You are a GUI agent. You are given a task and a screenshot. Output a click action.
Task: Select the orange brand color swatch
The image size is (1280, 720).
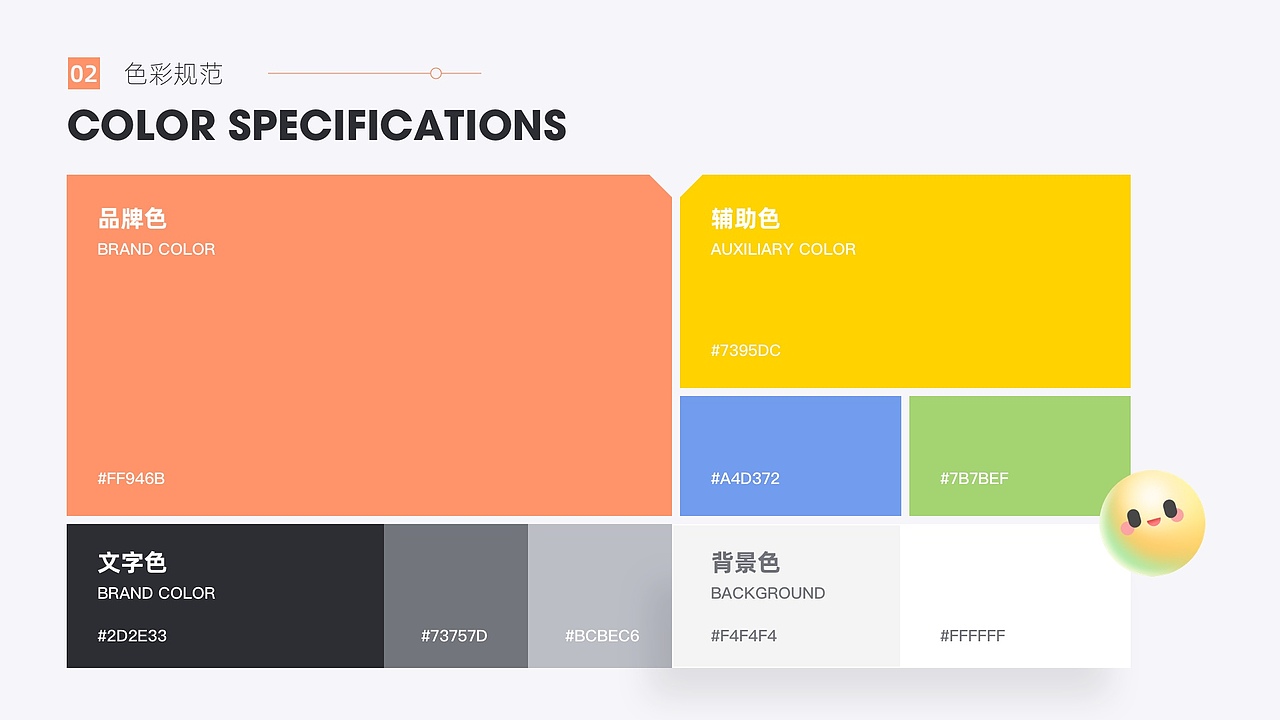(370, 350)
